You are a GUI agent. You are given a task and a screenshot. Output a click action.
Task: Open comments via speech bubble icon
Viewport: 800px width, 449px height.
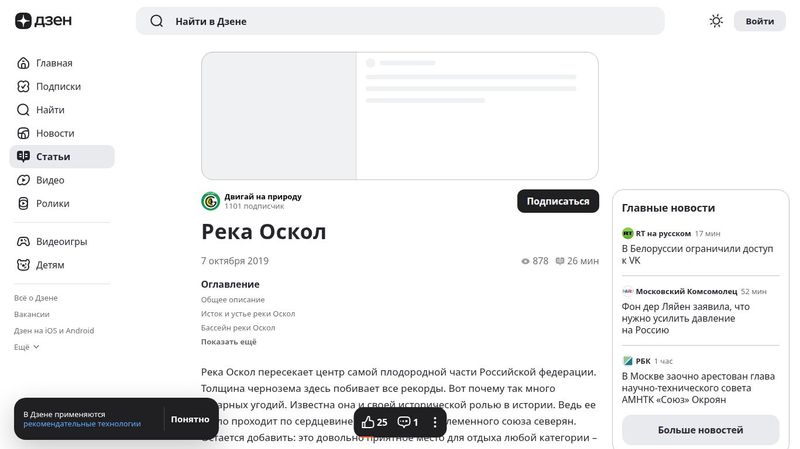404,422
